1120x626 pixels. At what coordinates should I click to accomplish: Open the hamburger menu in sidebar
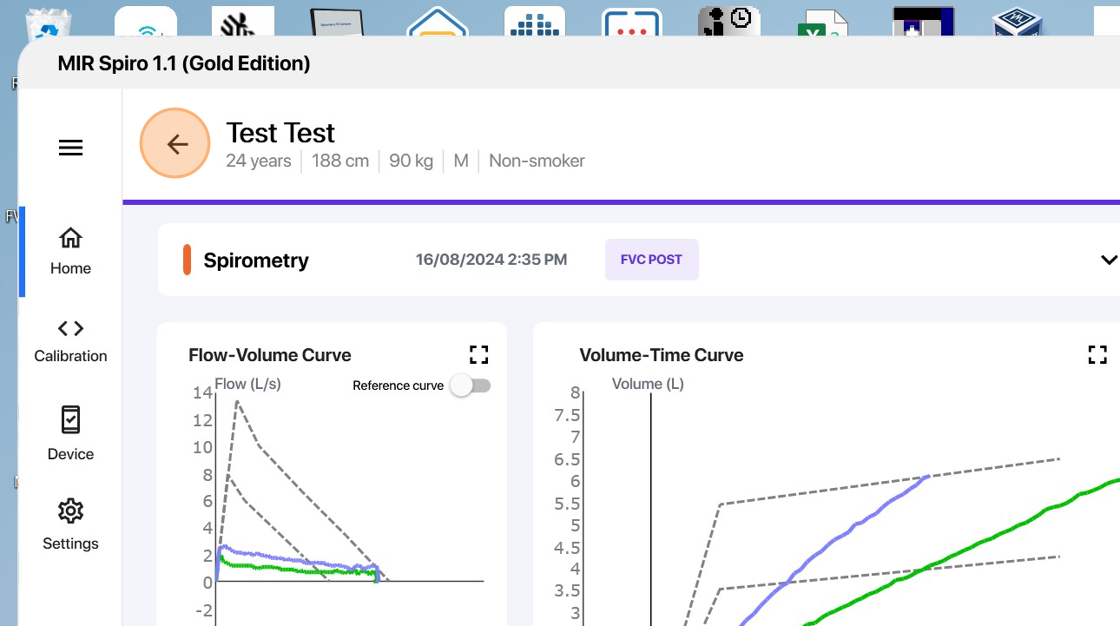click(x=71, y=148)
